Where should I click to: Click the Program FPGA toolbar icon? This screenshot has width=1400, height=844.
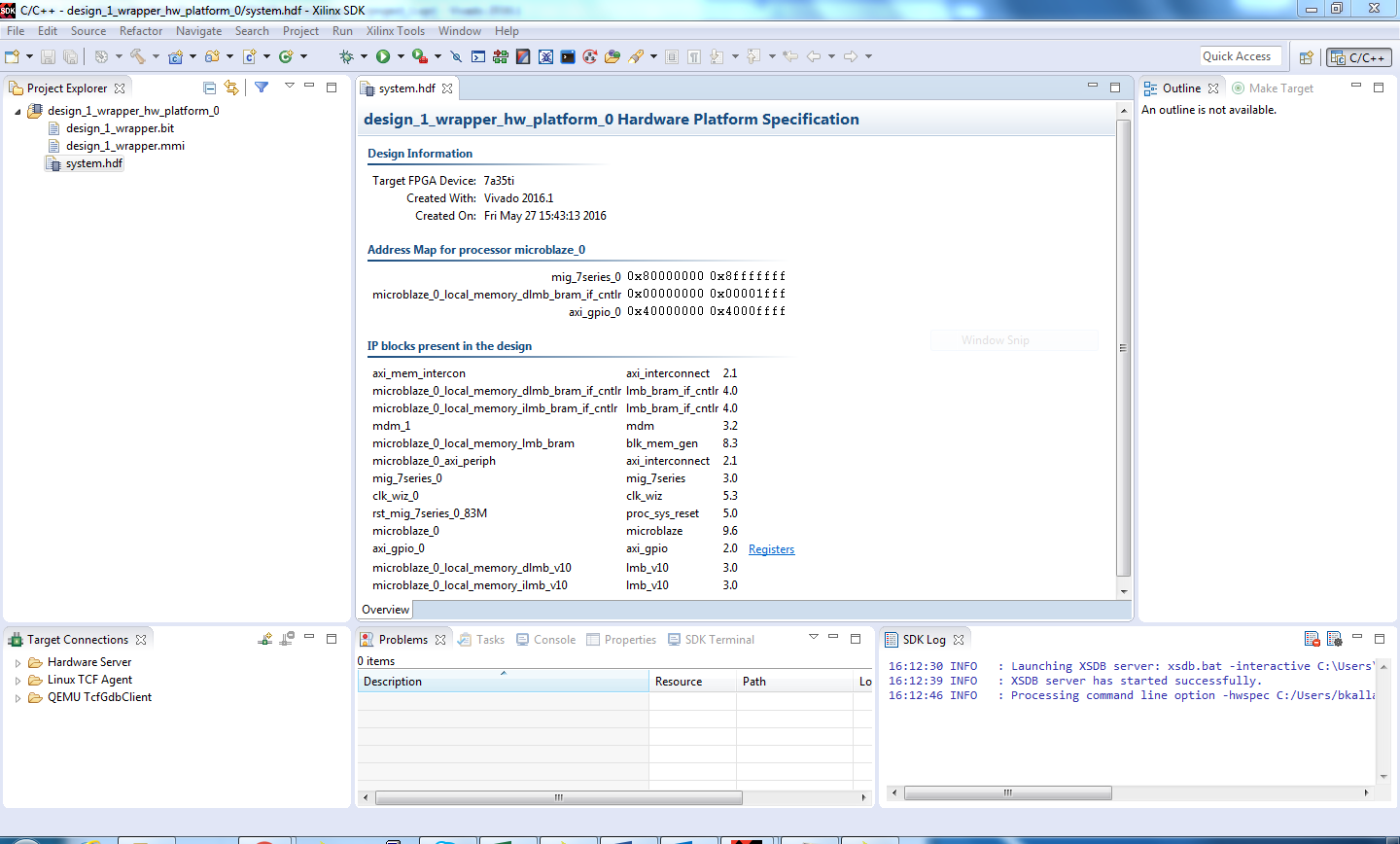pyautogui.click(x=501, y=56)
